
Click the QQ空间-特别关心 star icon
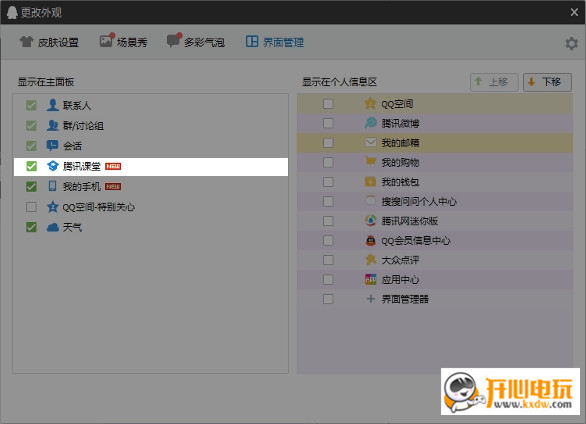[52, 207]
